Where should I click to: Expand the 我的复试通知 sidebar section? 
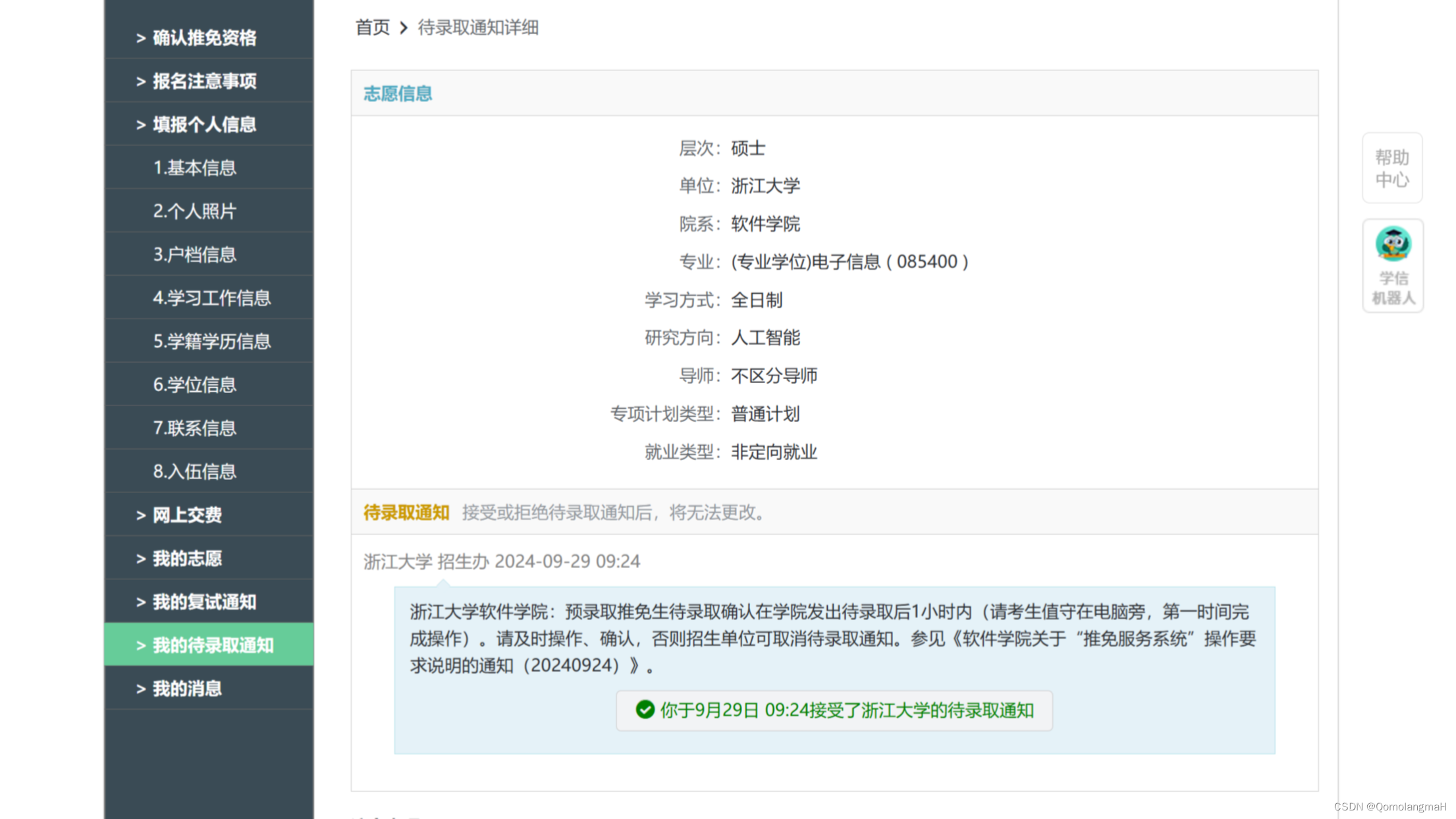[x=209, y=602]
